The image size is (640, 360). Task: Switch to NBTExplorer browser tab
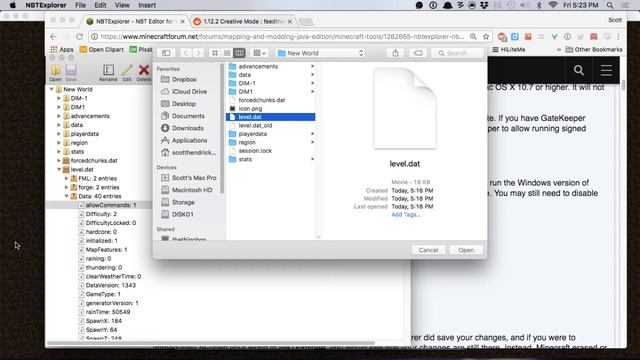click(135, 21)
